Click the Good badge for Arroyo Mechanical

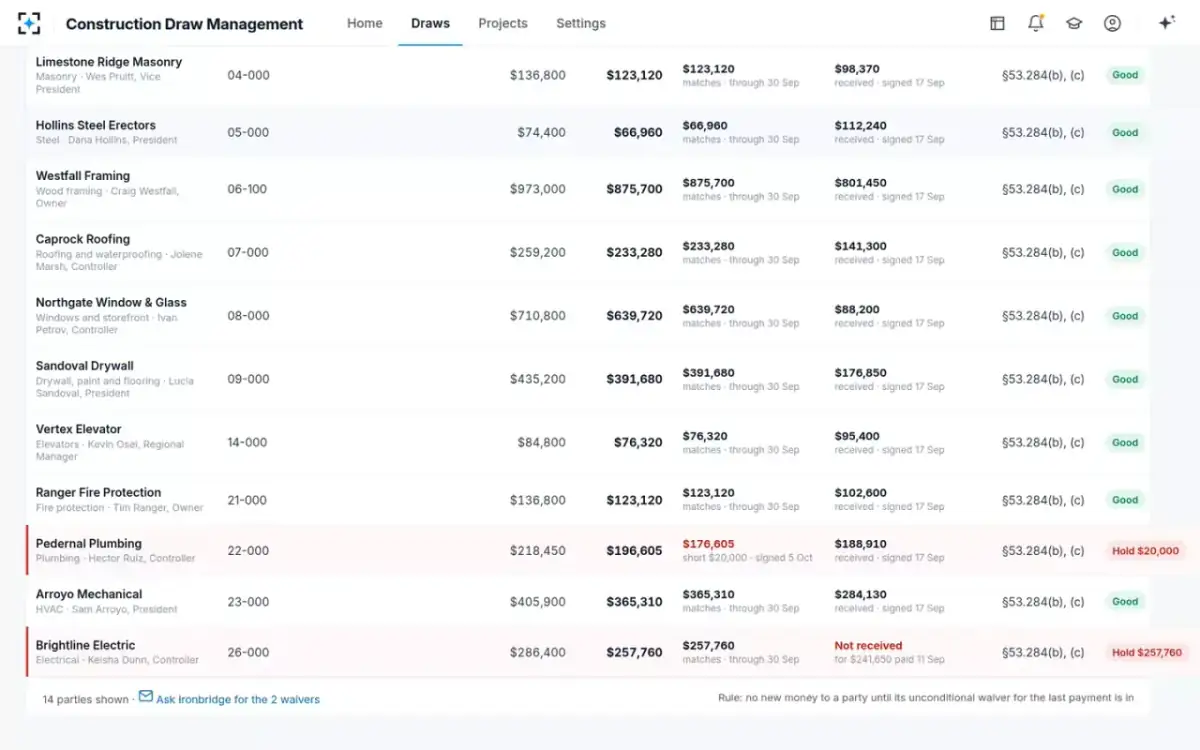coord(1125,602)
